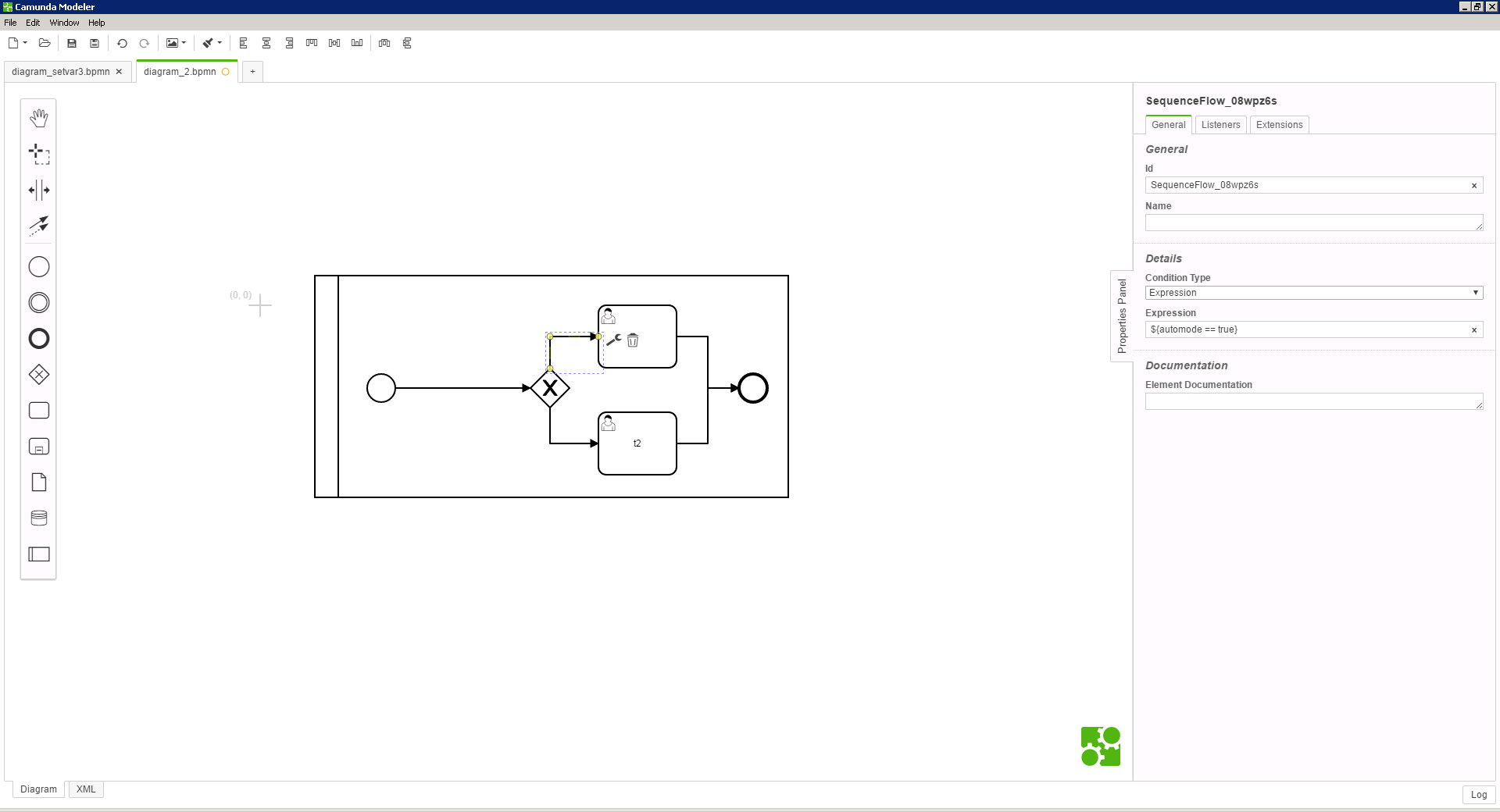Align elements center horizontally
This screenshot has width=1500, height=812.
coord(266,43)
